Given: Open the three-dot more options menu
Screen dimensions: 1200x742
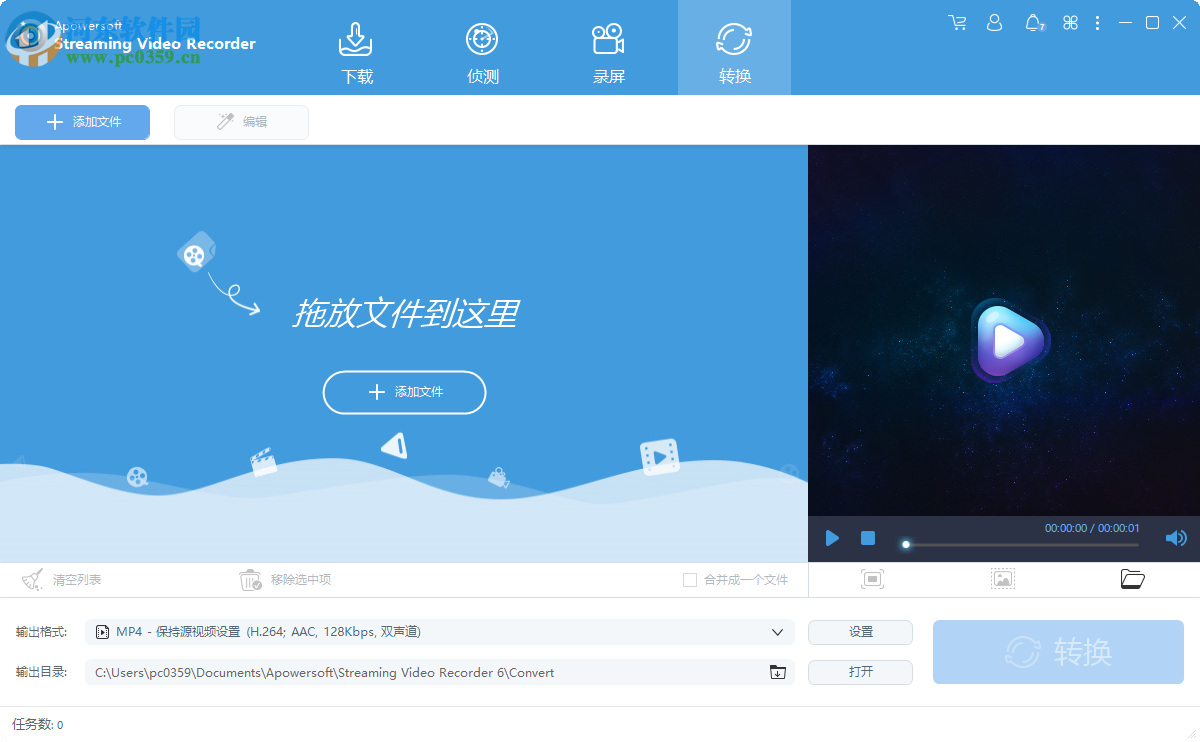Looking at the screenshot, I should 1098,22.
